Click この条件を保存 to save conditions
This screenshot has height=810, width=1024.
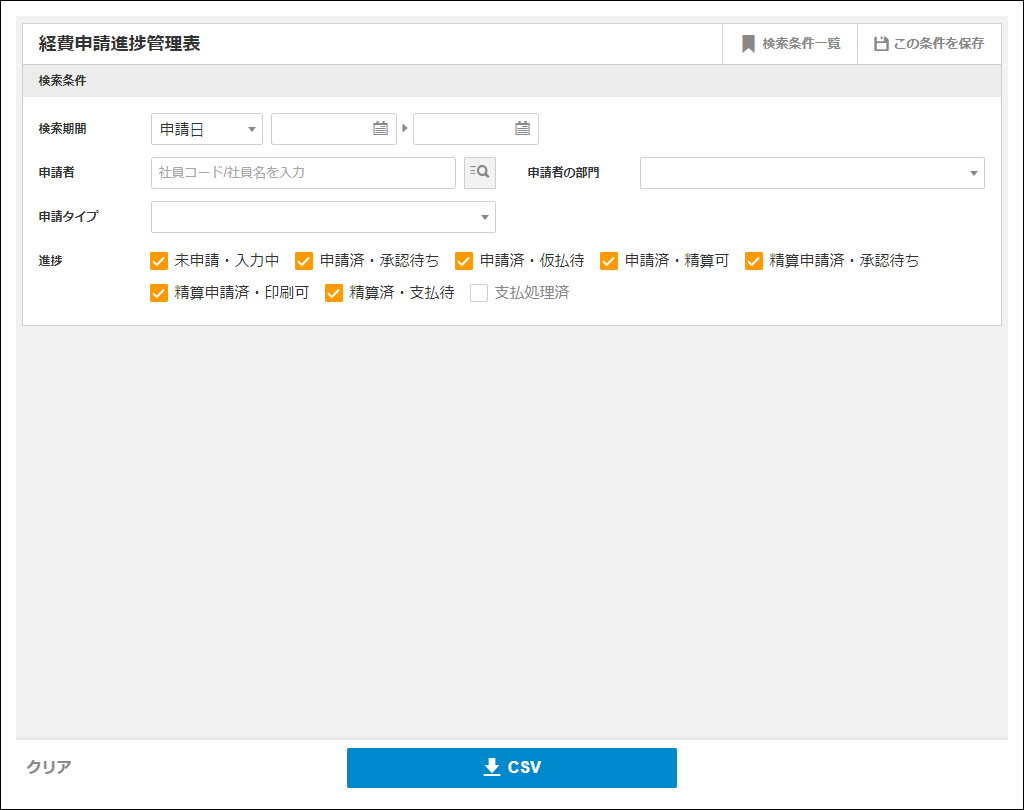929,44
